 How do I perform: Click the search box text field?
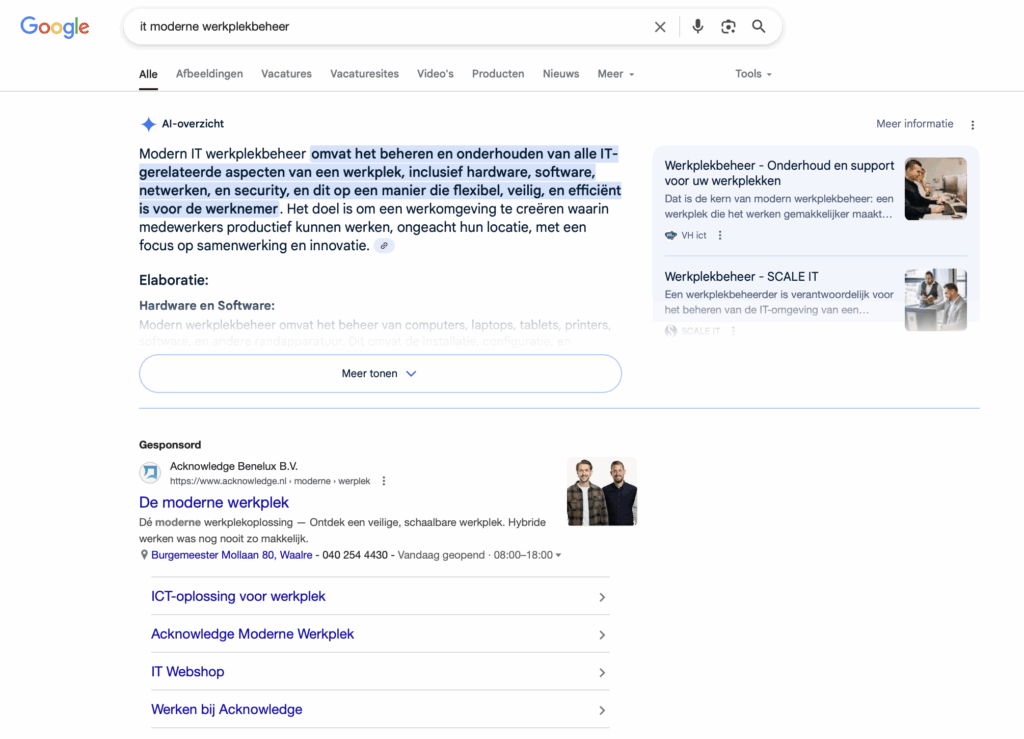click(392, 27)
